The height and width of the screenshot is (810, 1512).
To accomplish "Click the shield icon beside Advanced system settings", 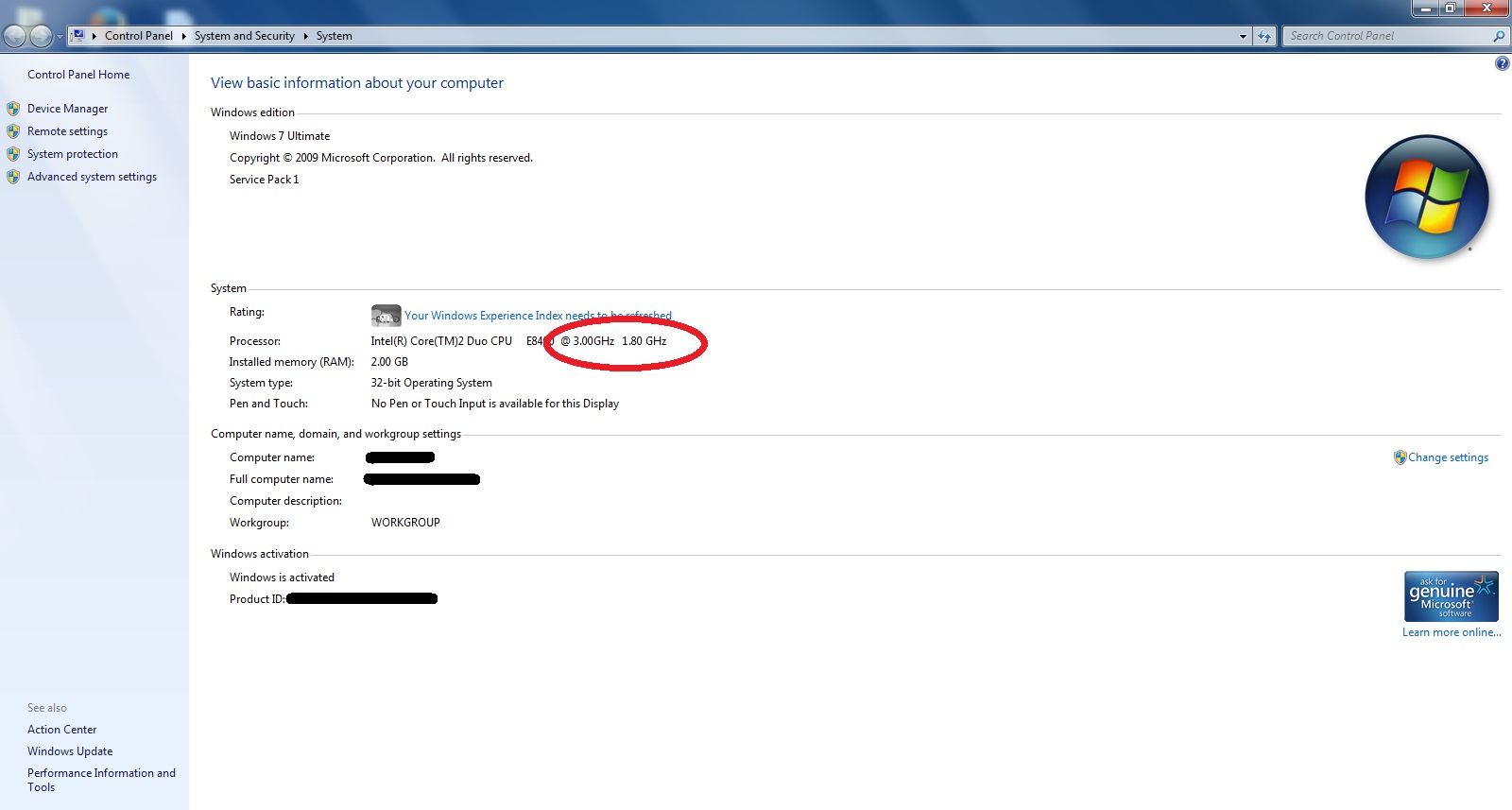I will (13, 177).
